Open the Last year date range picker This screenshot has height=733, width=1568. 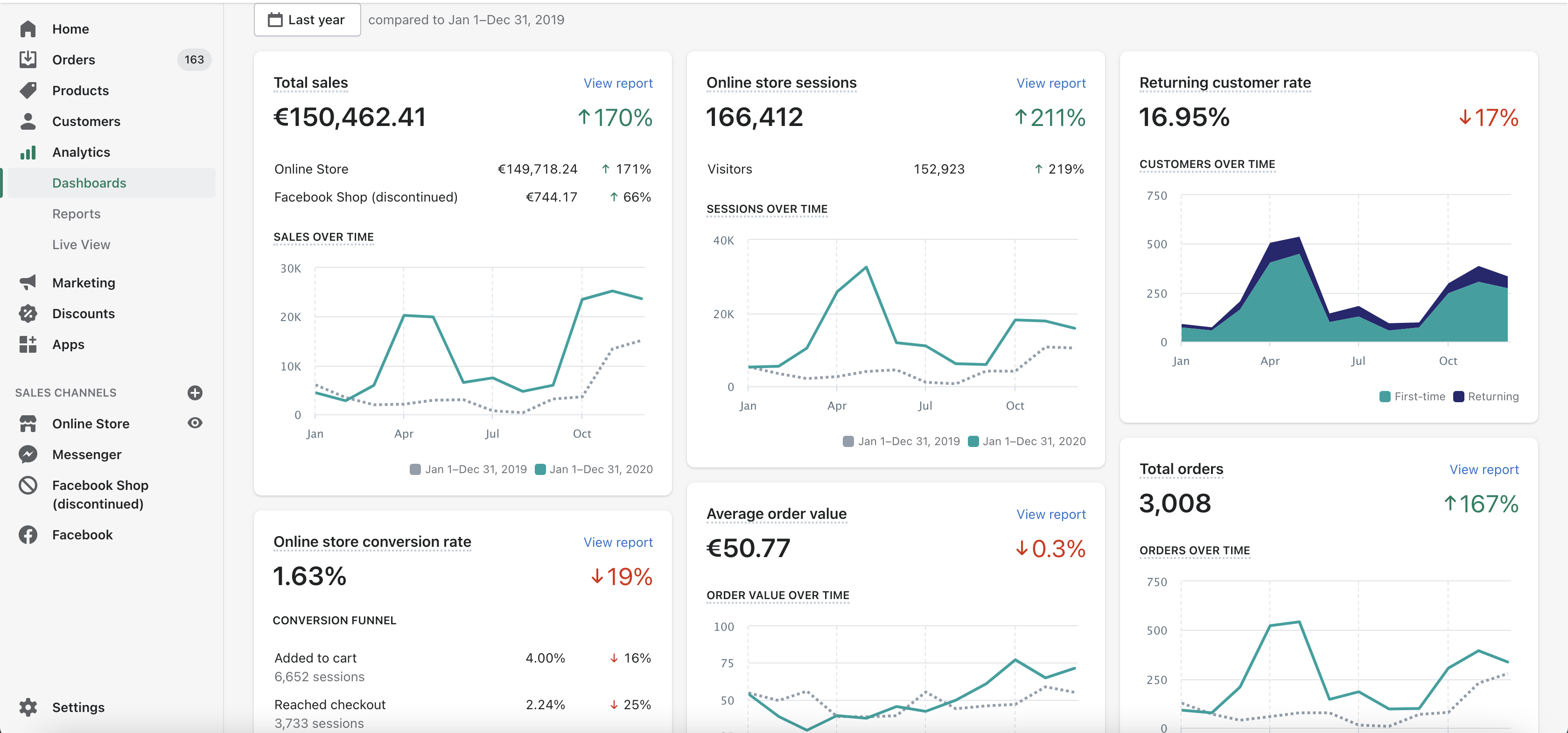(308, 20)
